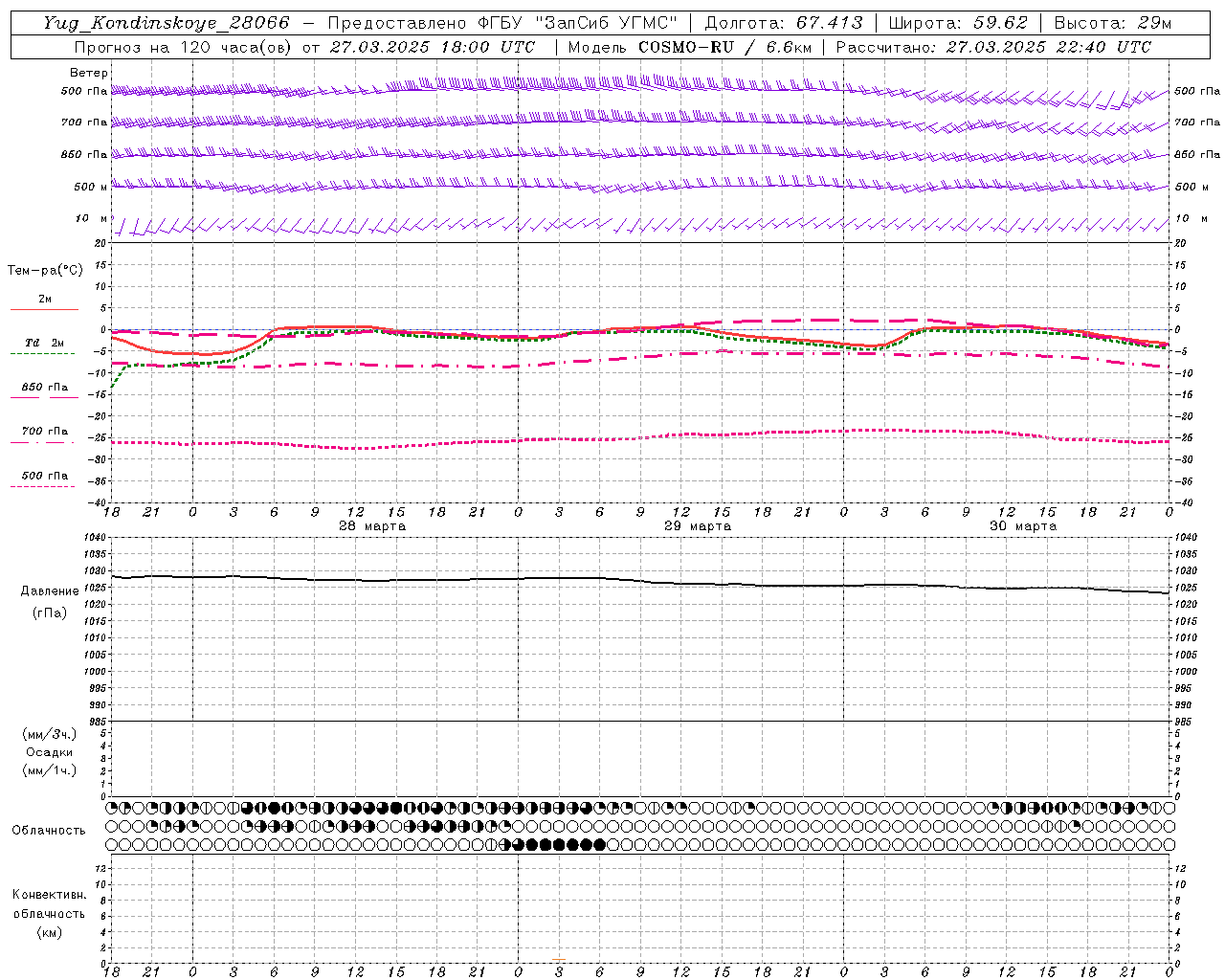Click the 30 марта date label
The image size is (1225, 980).
click(x=1023, y=526)
